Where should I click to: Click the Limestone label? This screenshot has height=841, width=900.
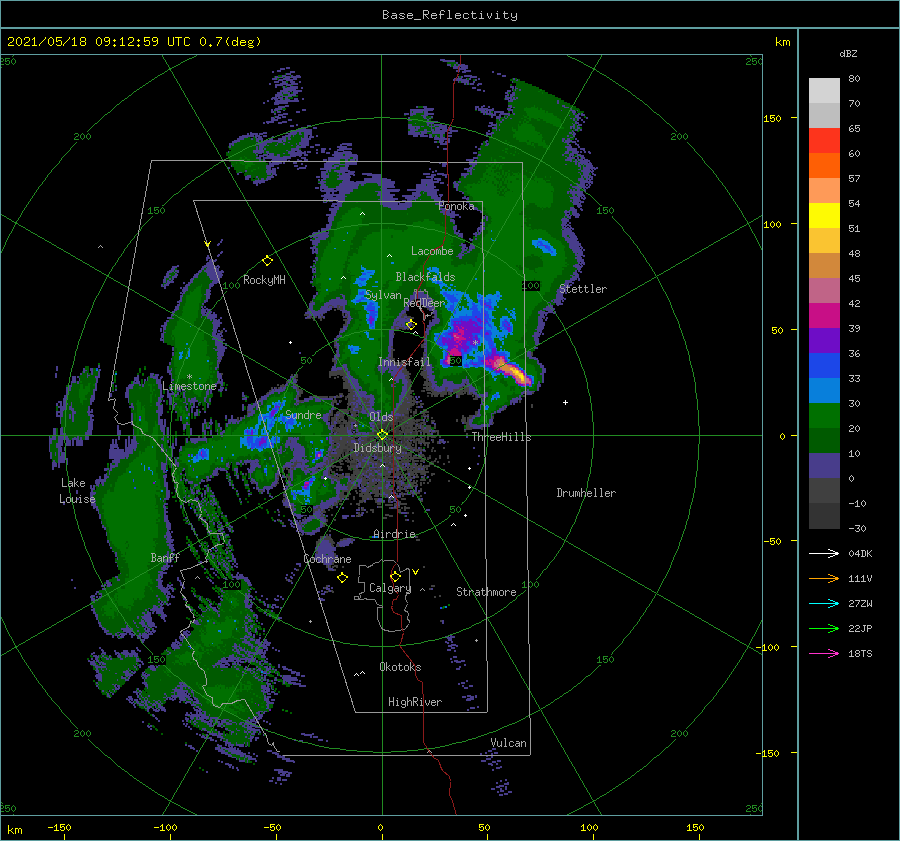tap(189, 386)
